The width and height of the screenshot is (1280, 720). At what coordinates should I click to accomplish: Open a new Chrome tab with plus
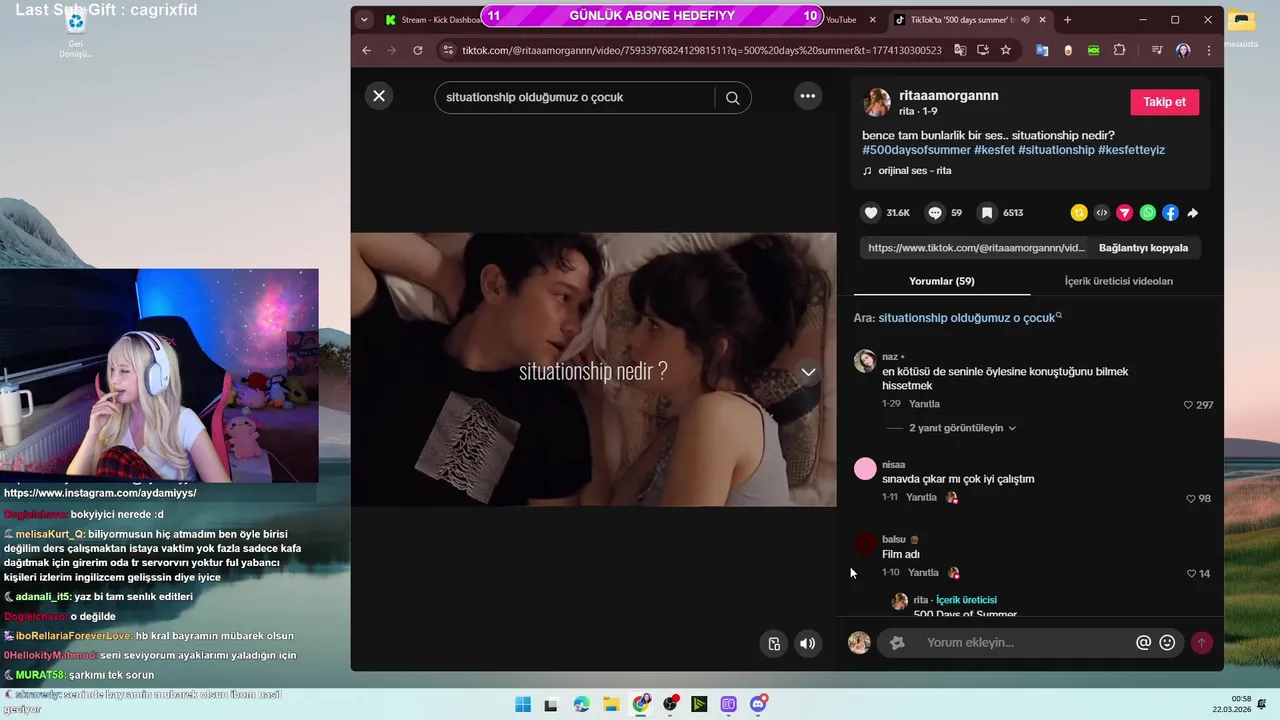tap(1067, 20)
